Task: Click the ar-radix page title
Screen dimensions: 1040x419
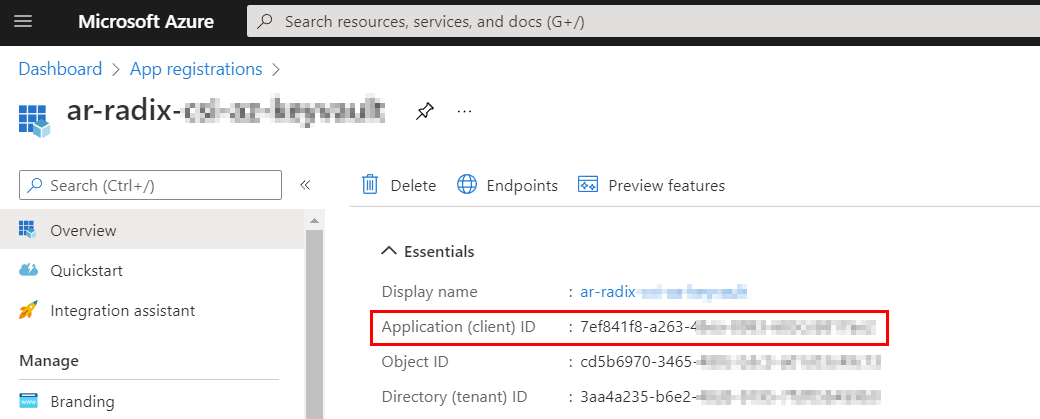Action: [x=226, y=111]
